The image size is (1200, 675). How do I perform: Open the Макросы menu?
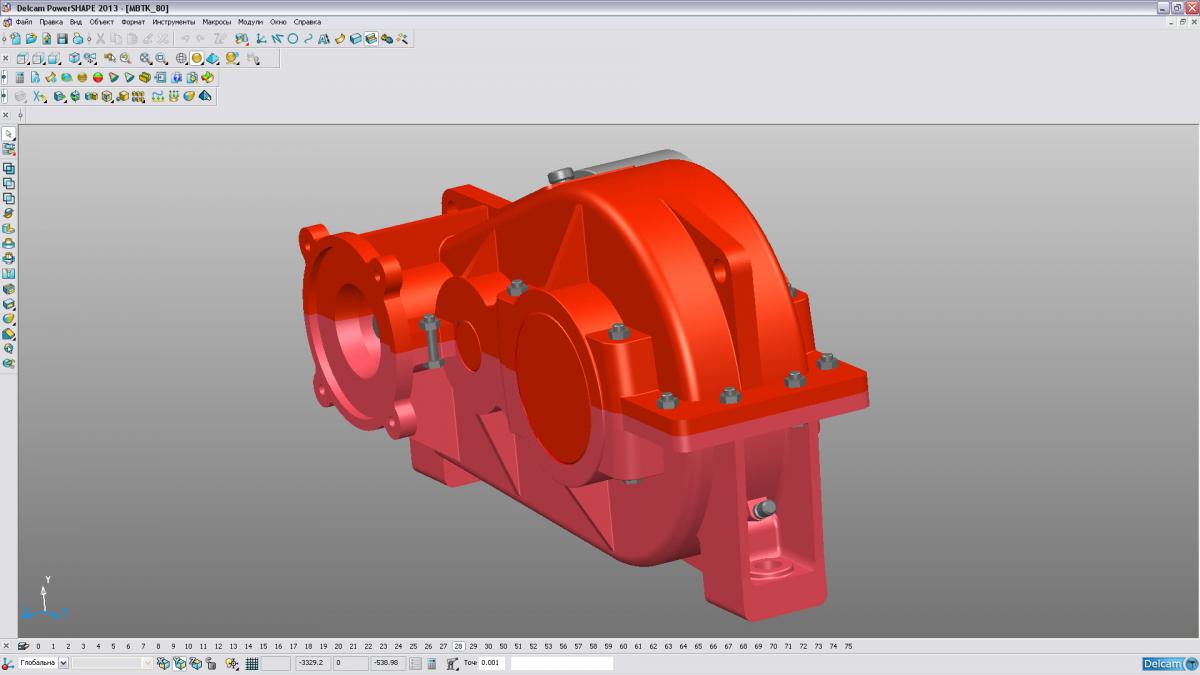[x=217, y=21]
